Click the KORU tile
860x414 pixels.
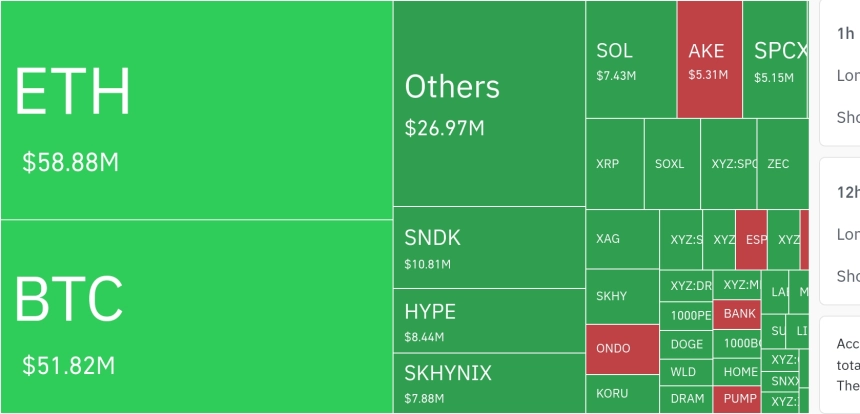pos(623,394)
